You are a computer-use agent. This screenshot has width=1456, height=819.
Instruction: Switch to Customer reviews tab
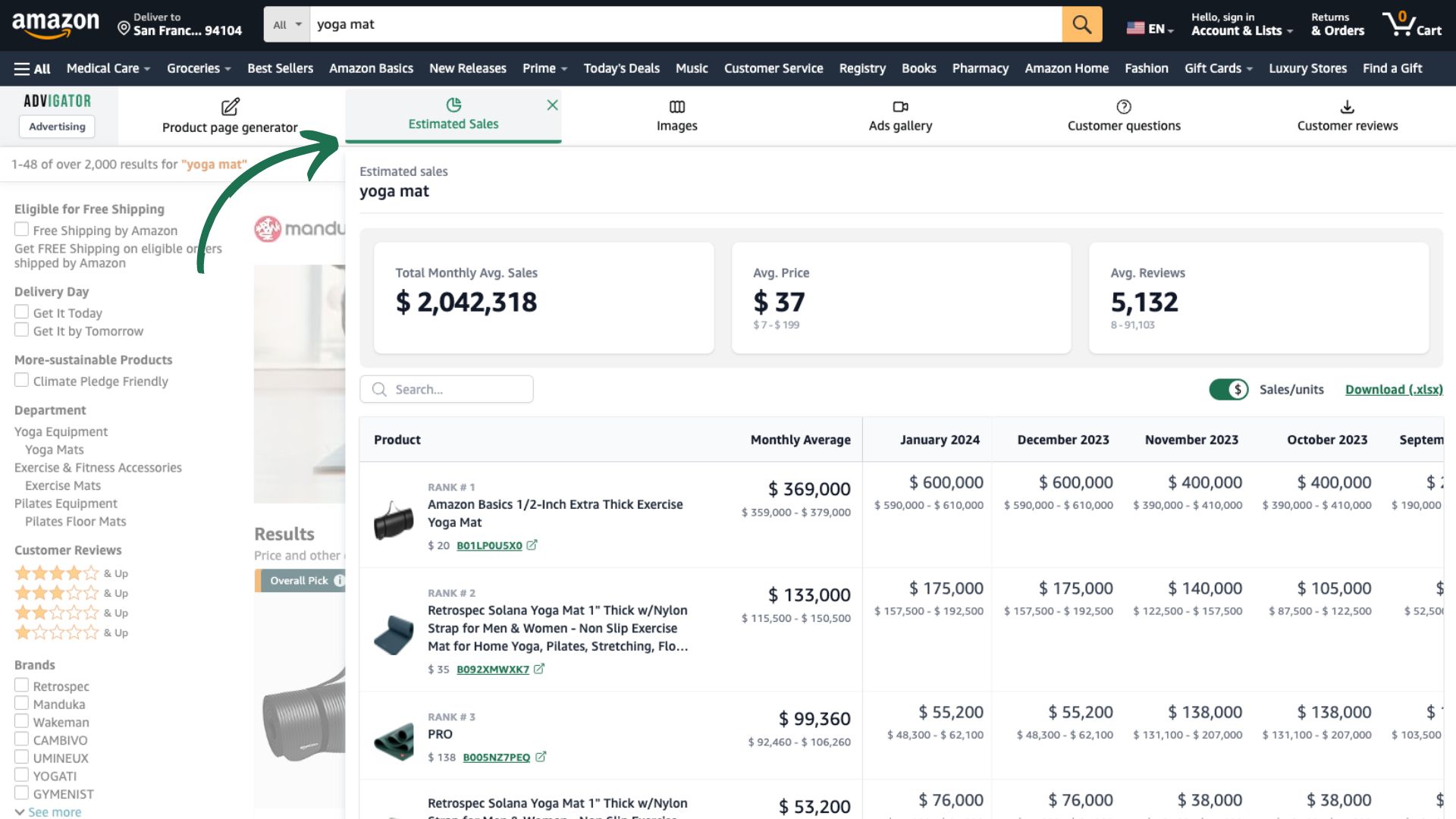(1347, 116)
